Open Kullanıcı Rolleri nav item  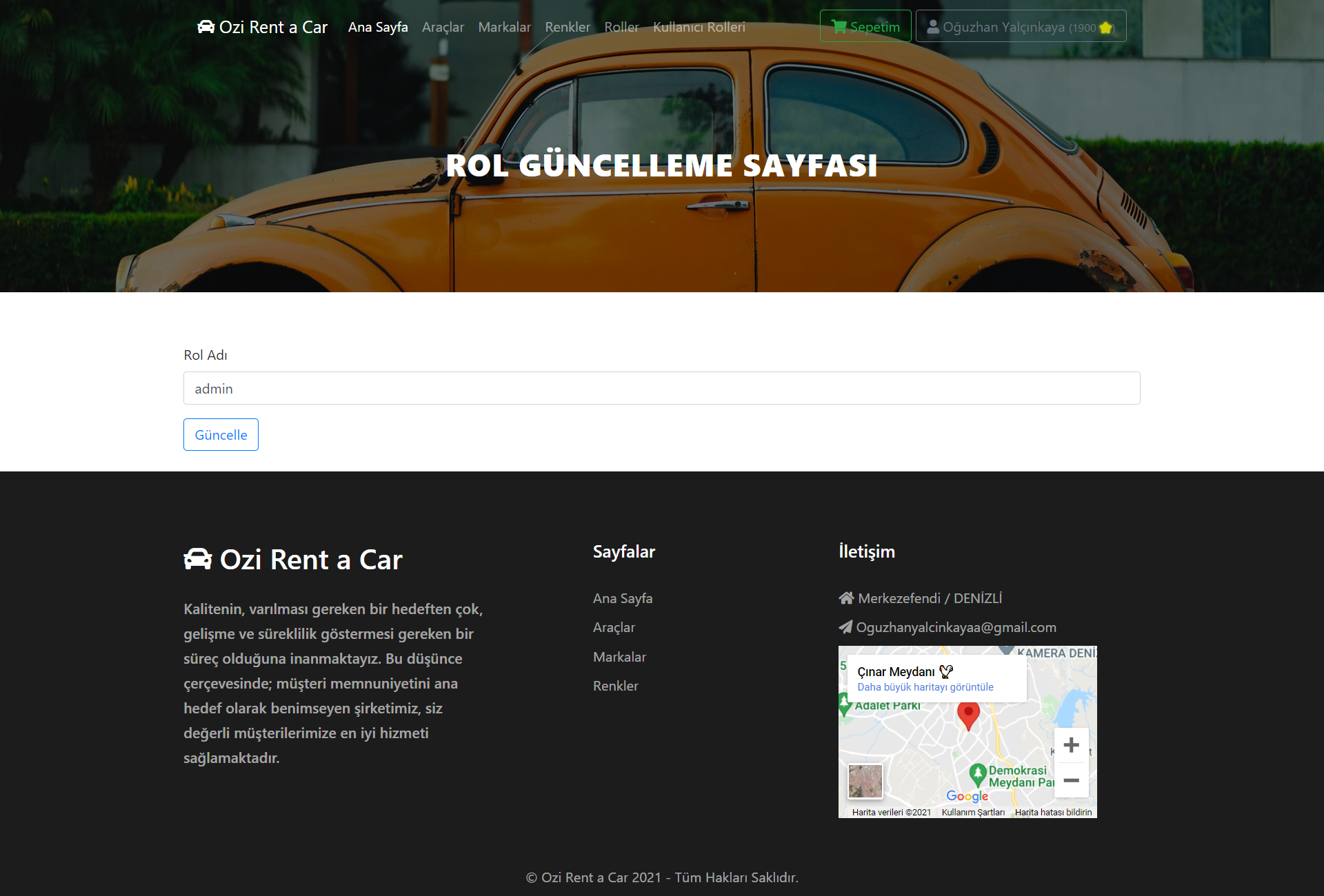point(699,27)
